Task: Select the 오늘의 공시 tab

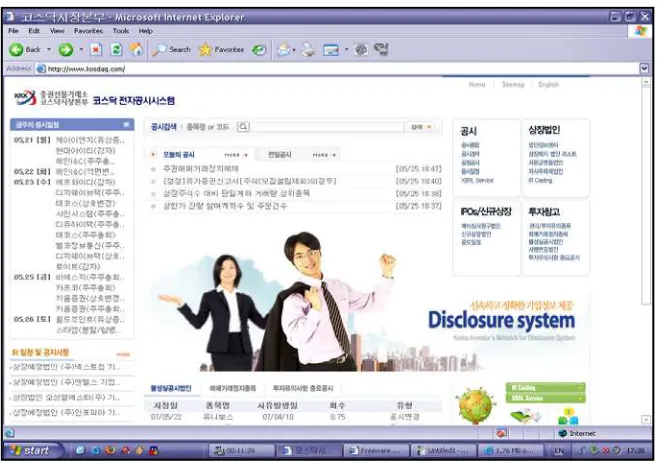Action: (x=179, y=155)
